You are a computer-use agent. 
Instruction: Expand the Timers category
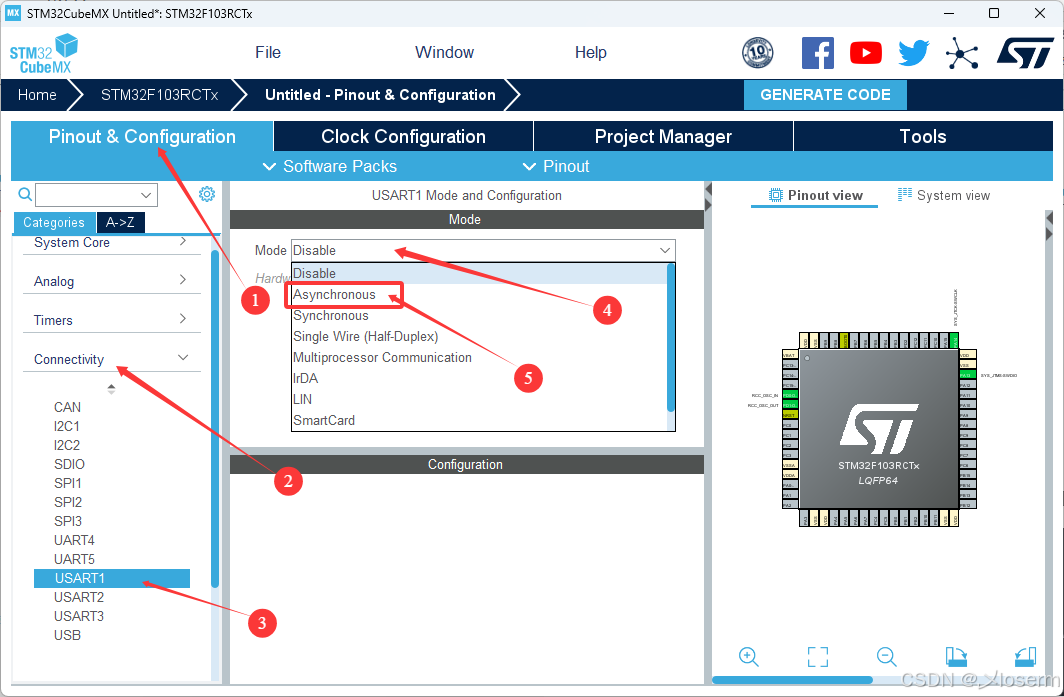(x=112, y=320)
